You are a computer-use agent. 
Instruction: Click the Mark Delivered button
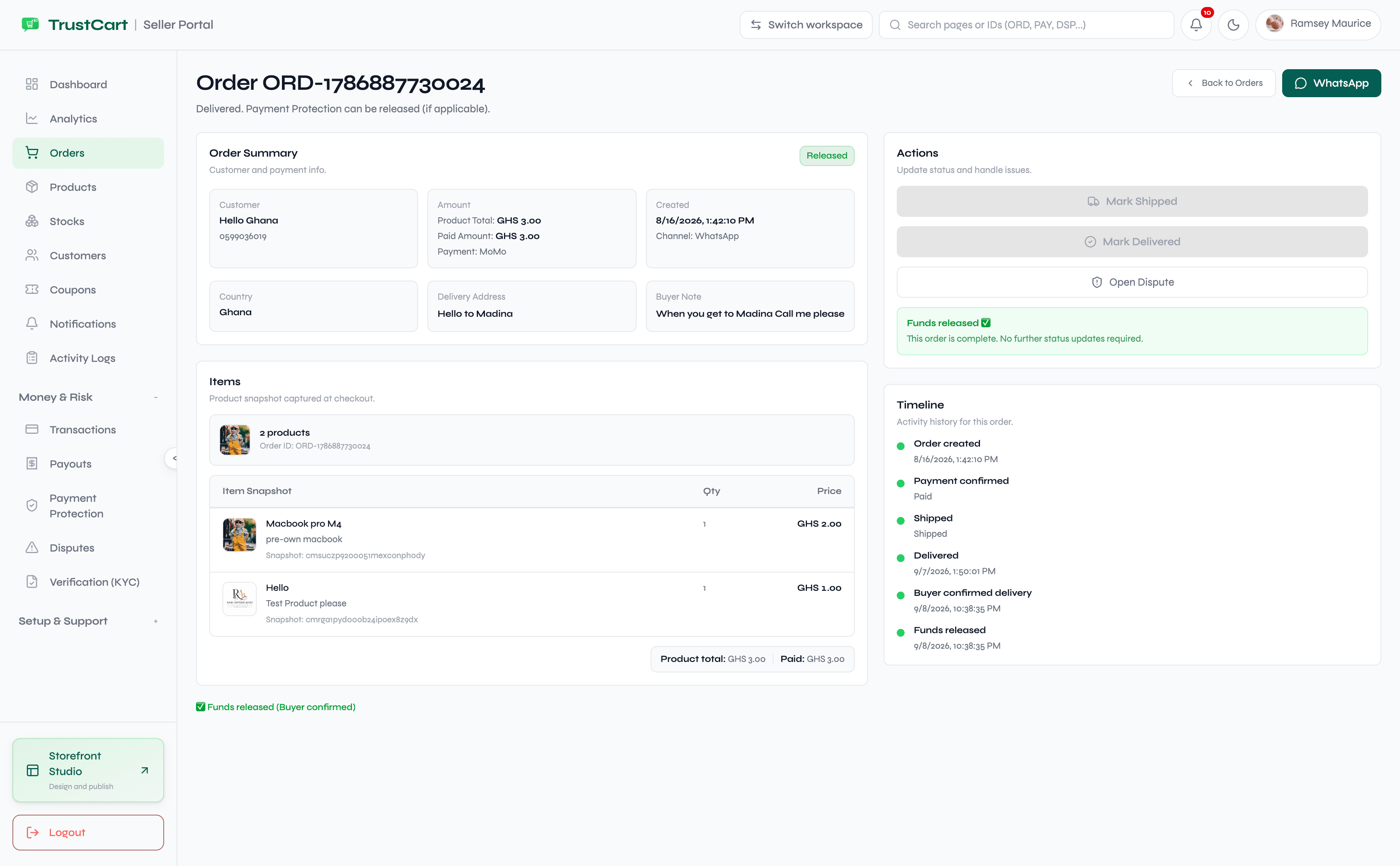(x=1132, y=242)
